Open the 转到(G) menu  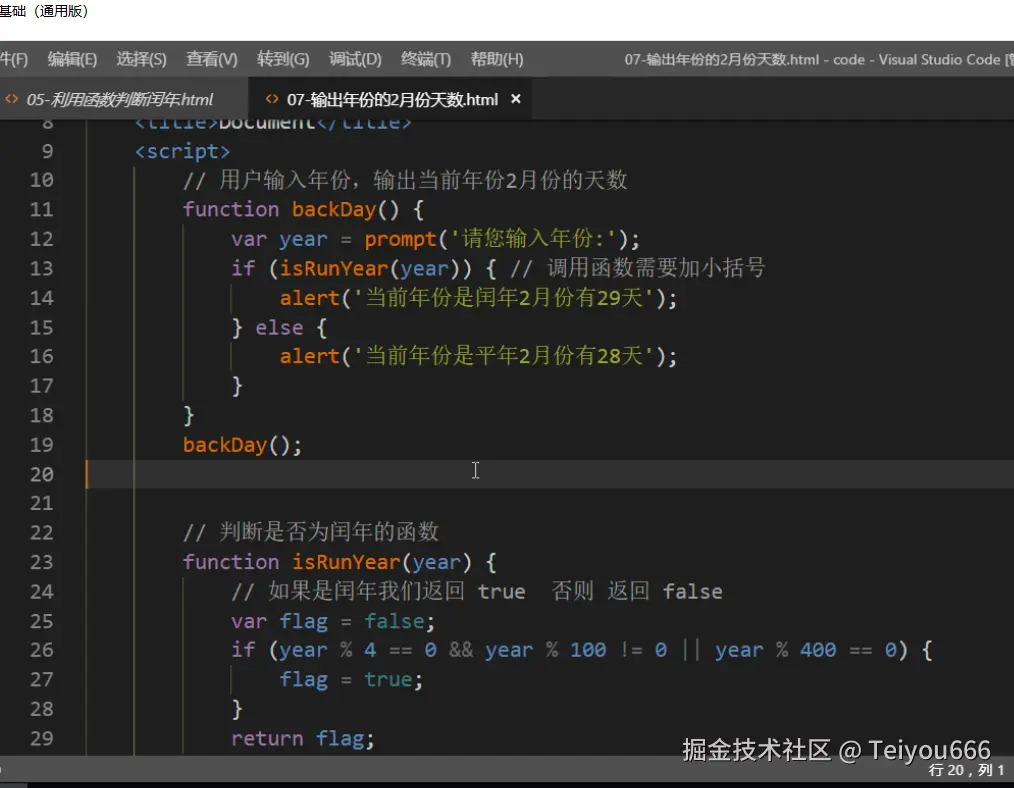[x=283, y=59]
